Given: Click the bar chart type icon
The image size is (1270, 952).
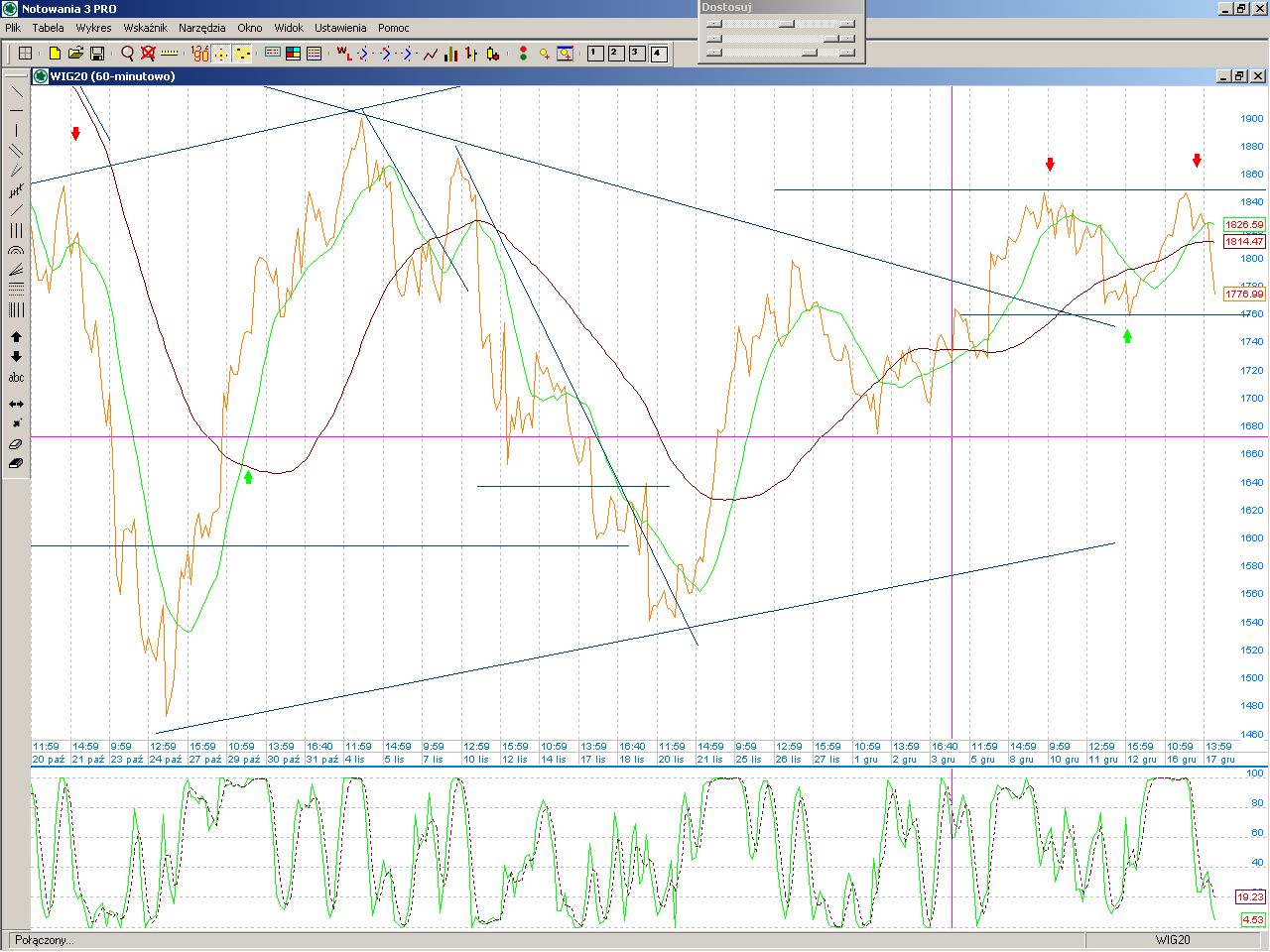Looking at the screenshot, I should [451, 54].
